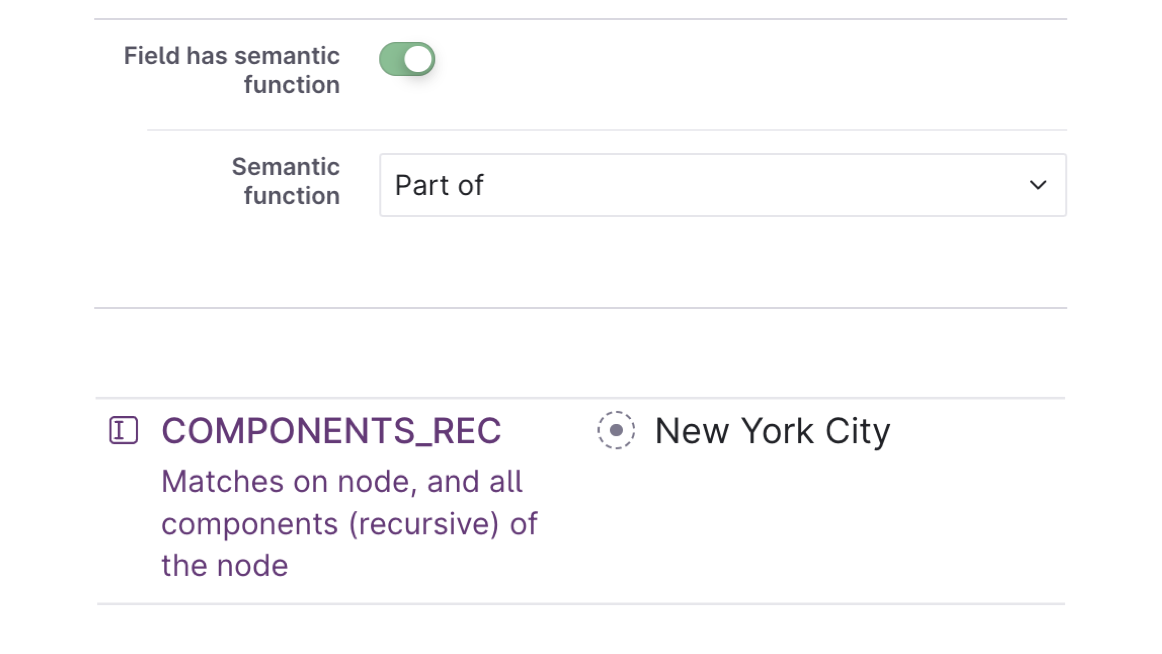The width and height of the screenshot is (1162, 654).
Task: Click the 'Field has semantic function' label
Action: [x=232, y=70]
